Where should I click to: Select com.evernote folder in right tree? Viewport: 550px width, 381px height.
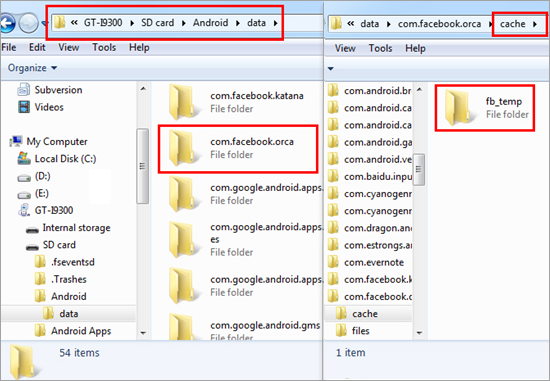click(365, 262)
